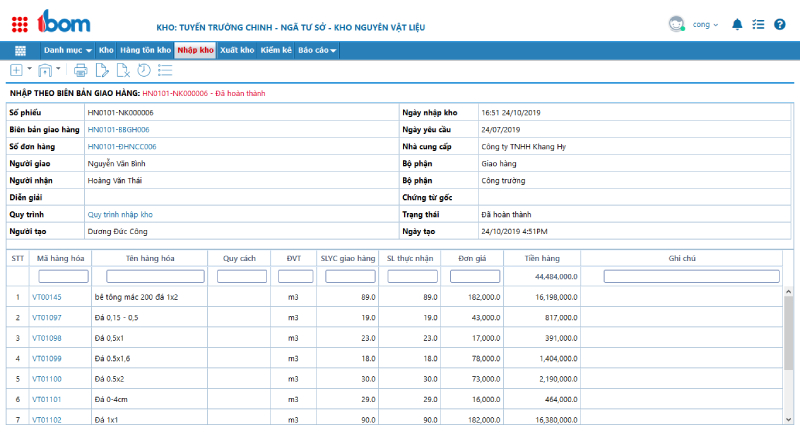Sort by Tên hàng hóa column header
This screenshot has height=446, width=800.
tap(150, 258)
